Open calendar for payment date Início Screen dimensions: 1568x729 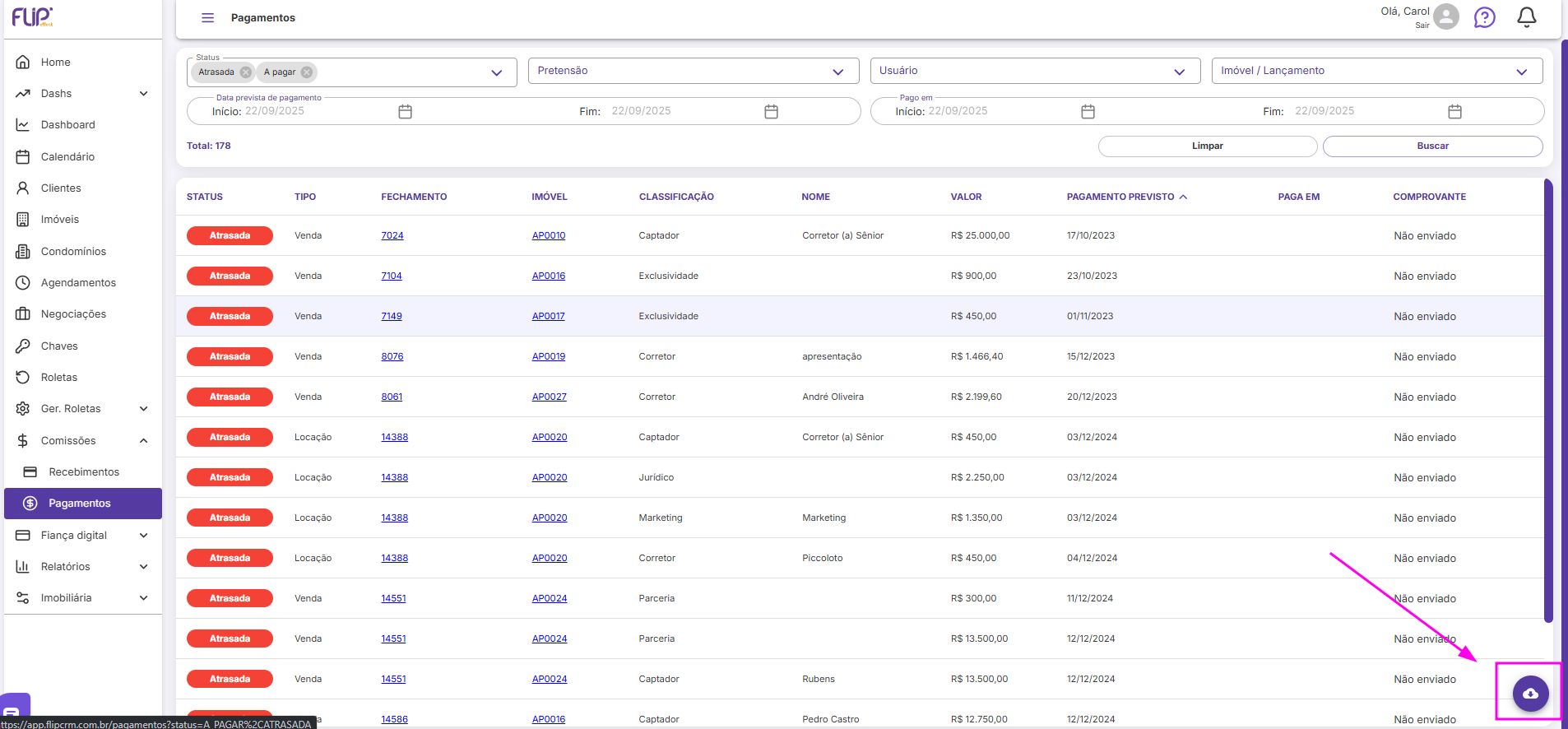point(405,111)
